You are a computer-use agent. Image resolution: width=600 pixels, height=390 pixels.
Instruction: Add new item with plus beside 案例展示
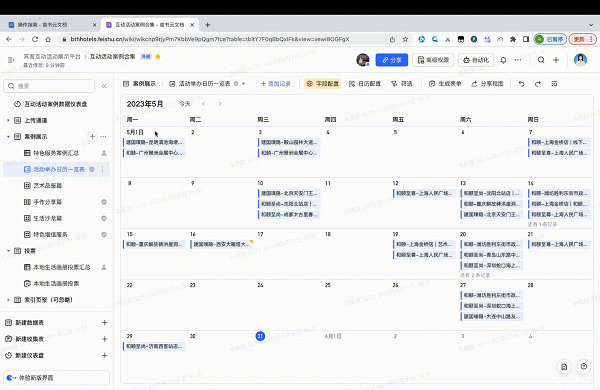pos(92,137)
